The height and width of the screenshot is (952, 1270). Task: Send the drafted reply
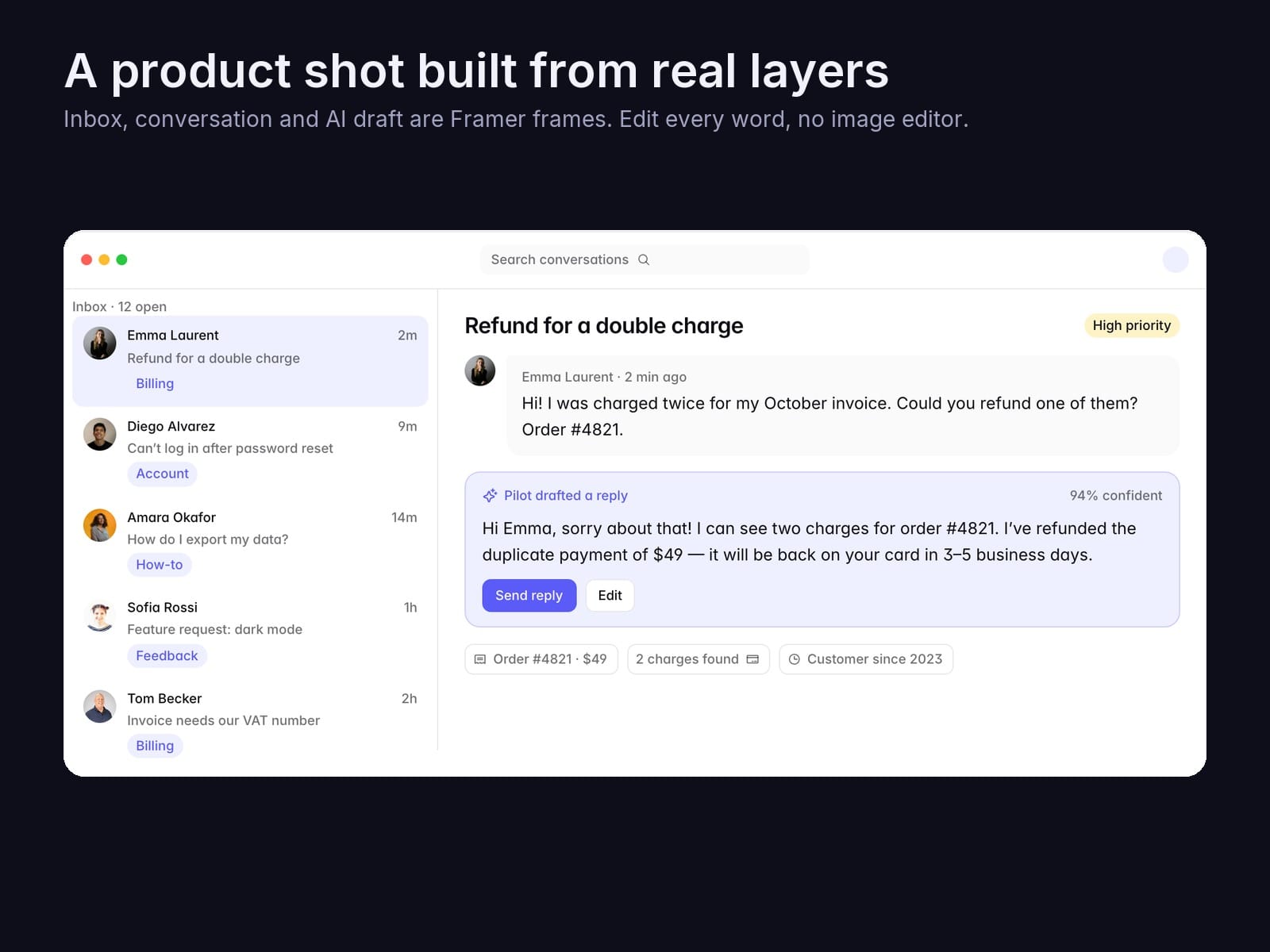click(529, 595)
